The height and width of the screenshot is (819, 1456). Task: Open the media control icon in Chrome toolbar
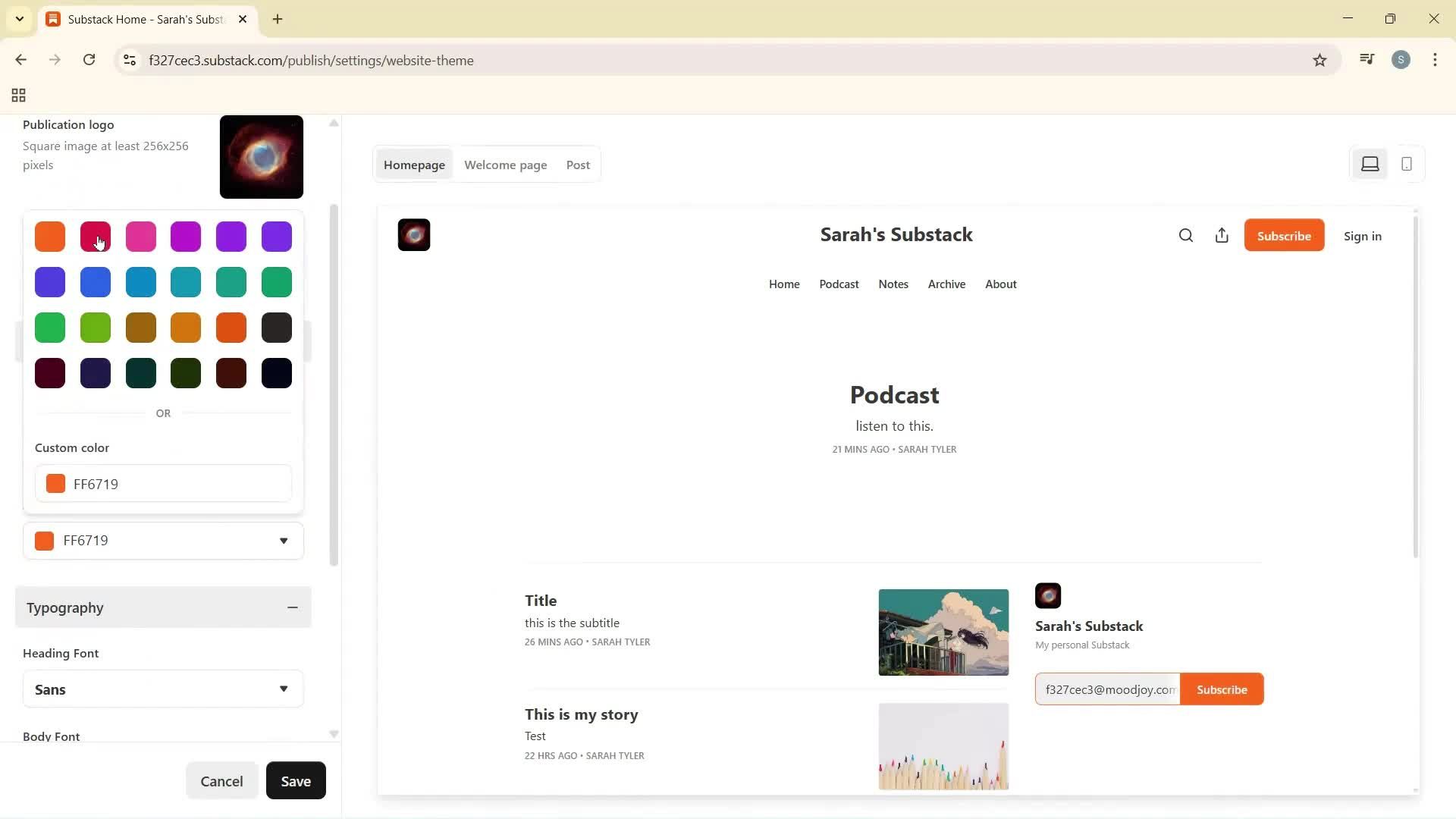click(x=1367, y=60)
